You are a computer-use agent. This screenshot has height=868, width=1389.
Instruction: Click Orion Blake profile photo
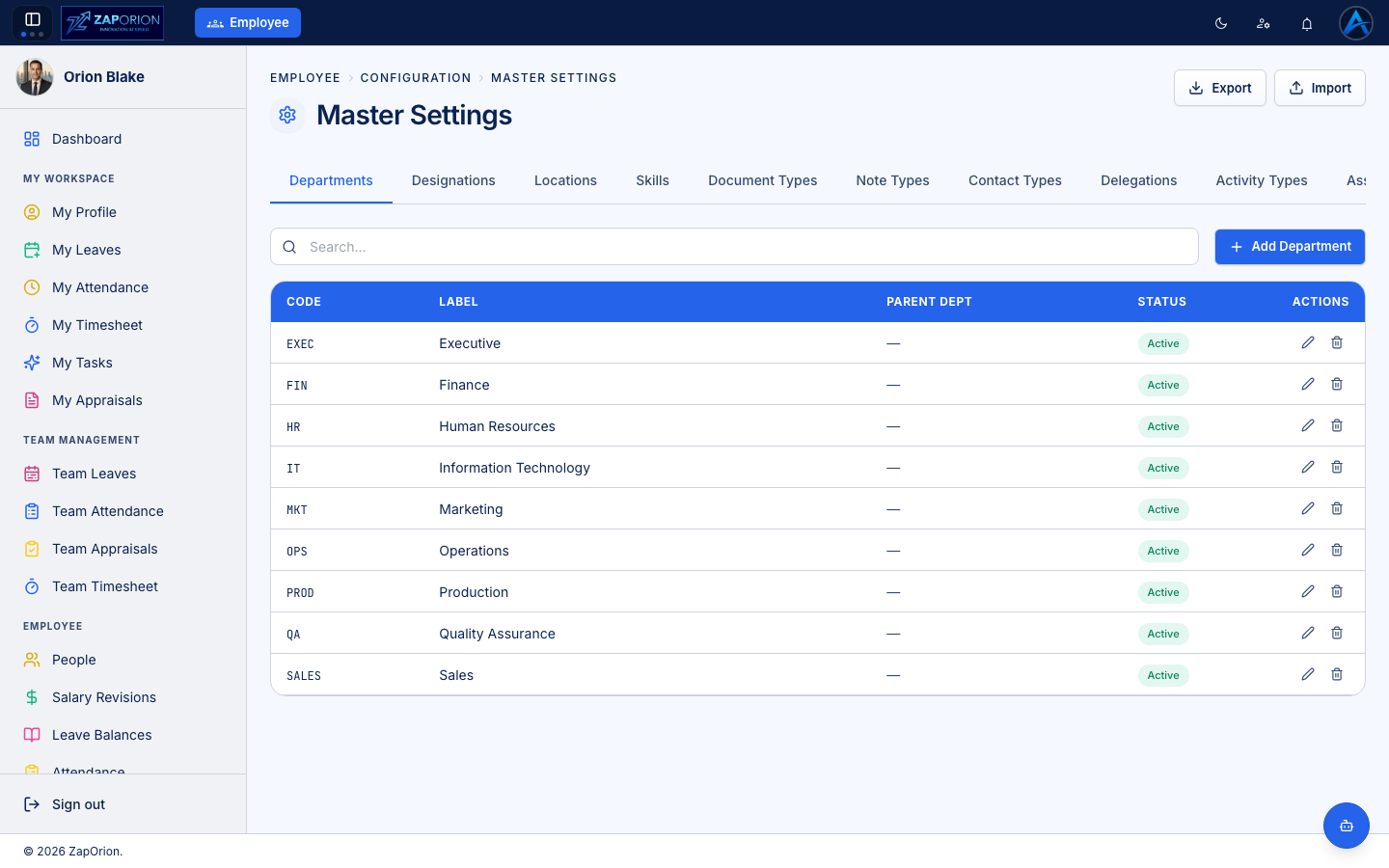point(35,77)
